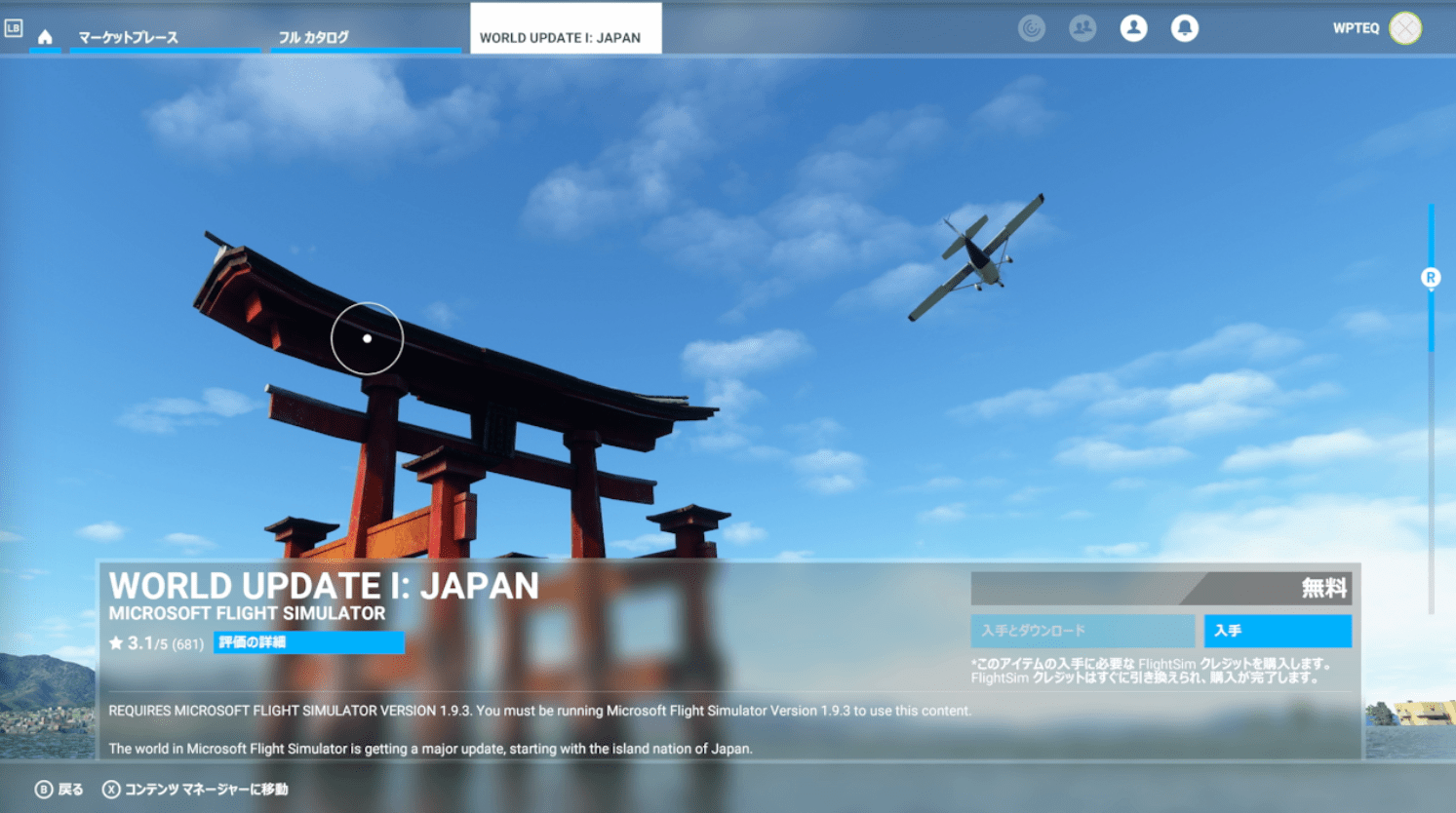Click the 入手とダウンロード button
The width and height of the screenshot is (1456, 813).
1083,631
